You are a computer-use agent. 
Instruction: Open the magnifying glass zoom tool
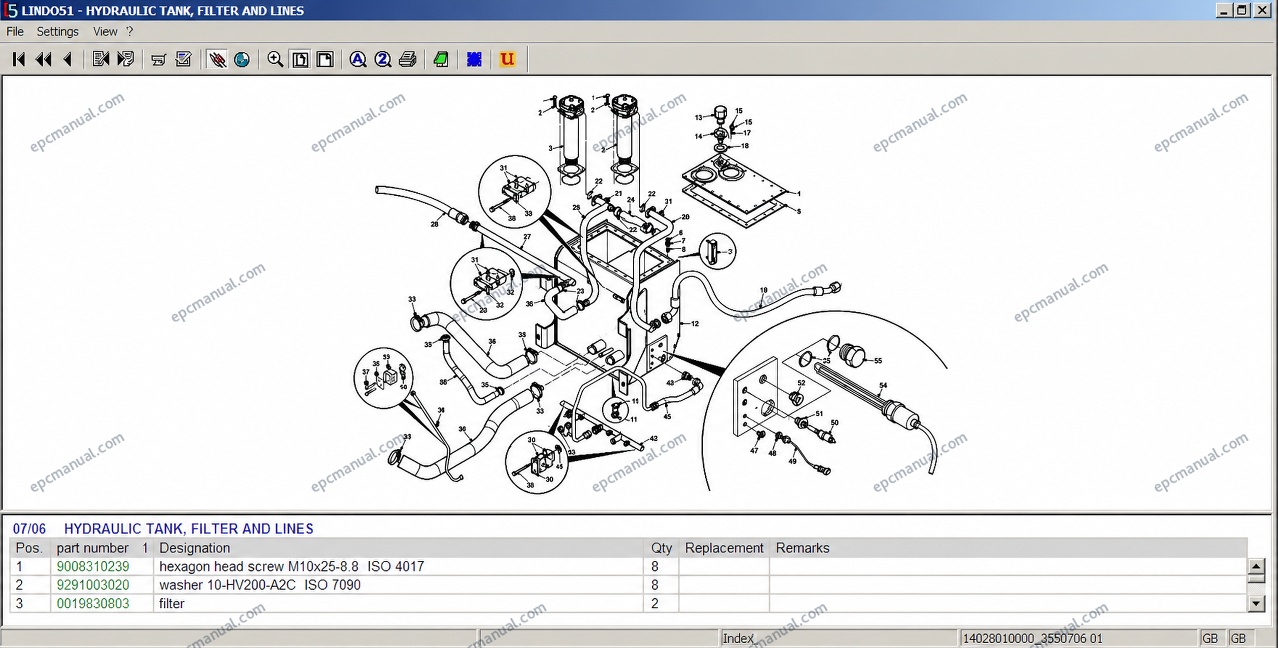(275, 59)
